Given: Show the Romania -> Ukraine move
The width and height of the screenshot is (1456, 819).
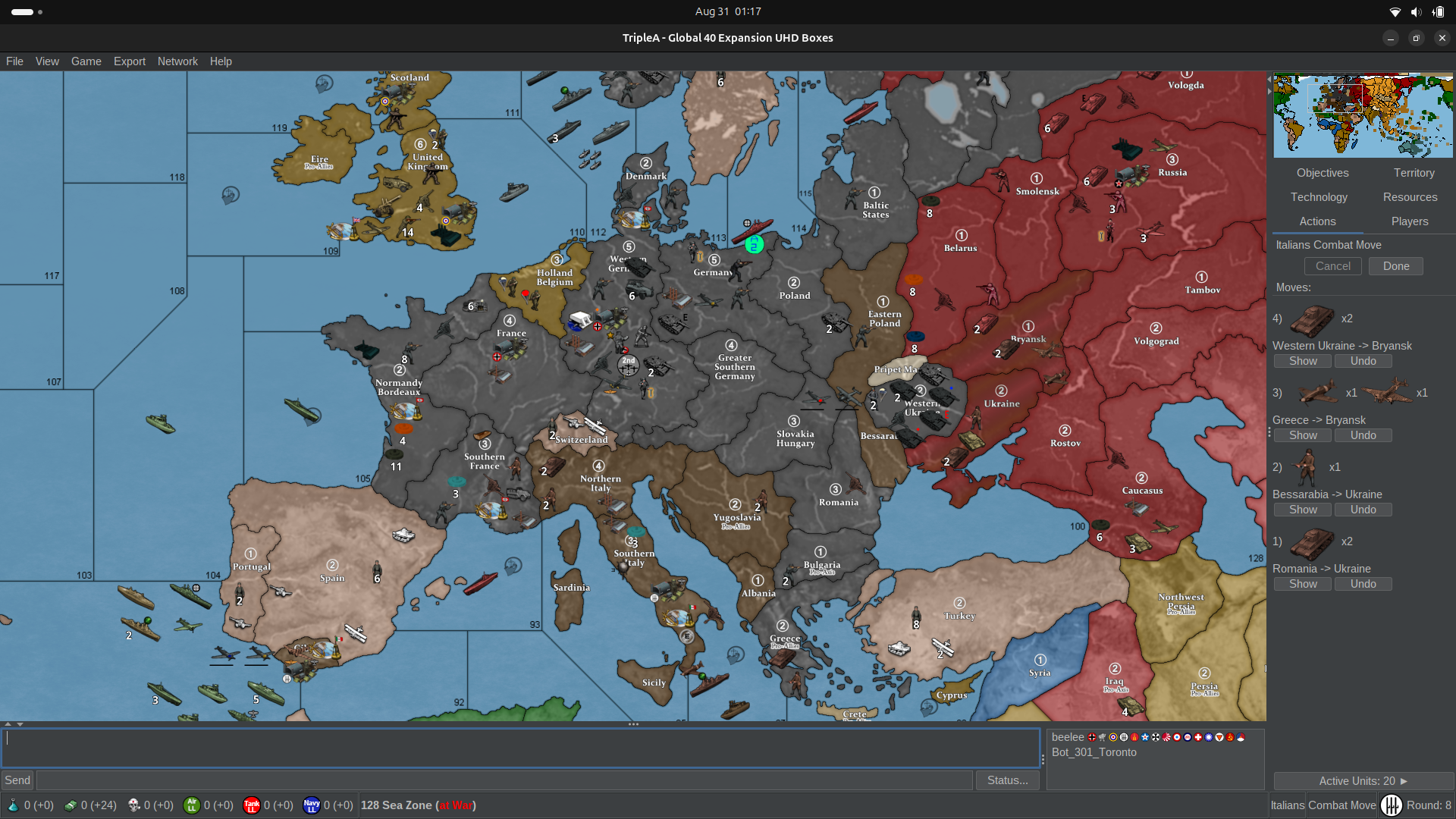Looking at the screenshot, I should (x=1303, y=584).
